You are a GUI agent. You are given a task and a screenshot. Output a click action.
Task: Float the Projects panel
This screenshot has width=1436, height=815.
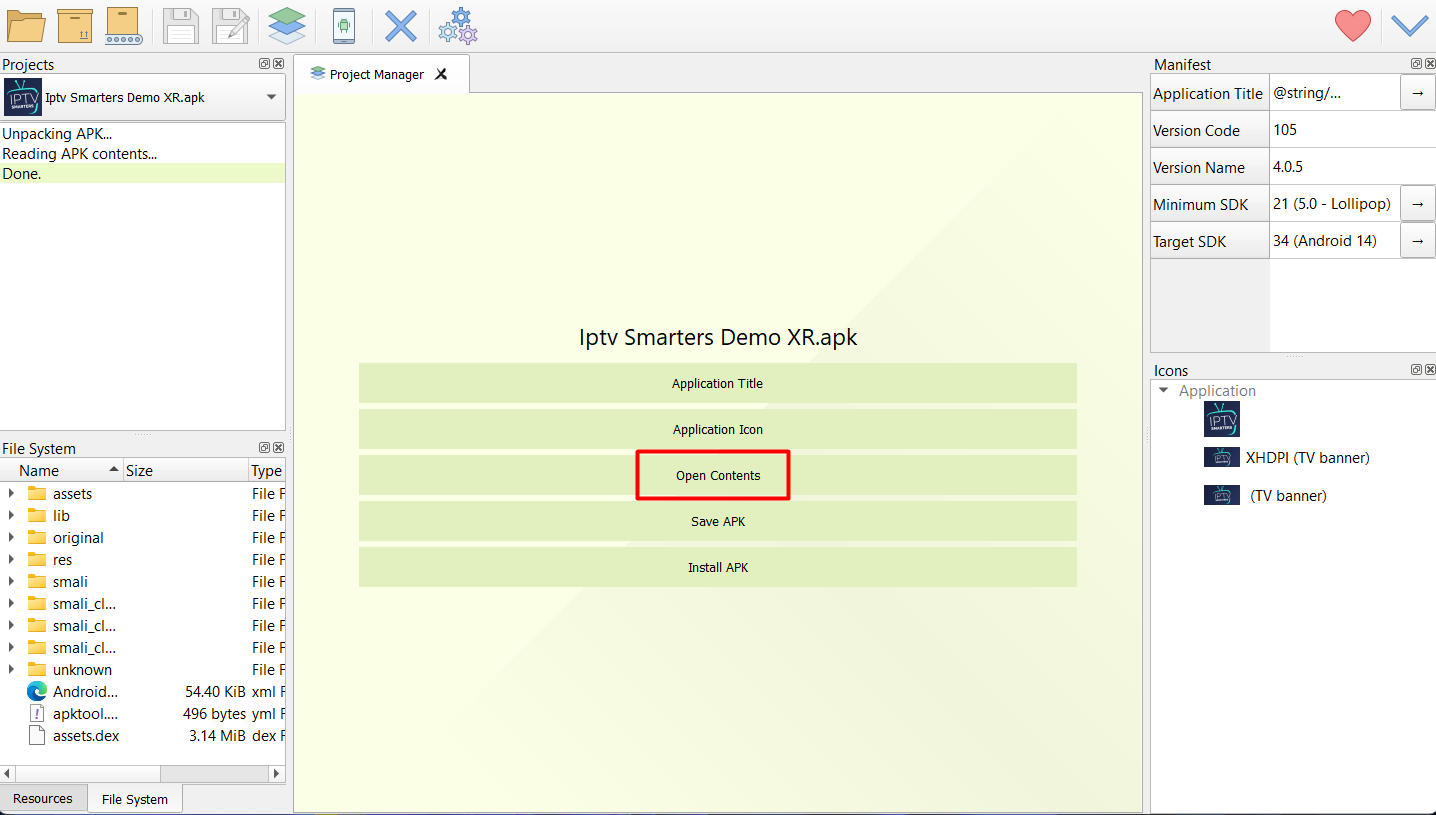tap(265, 64)
